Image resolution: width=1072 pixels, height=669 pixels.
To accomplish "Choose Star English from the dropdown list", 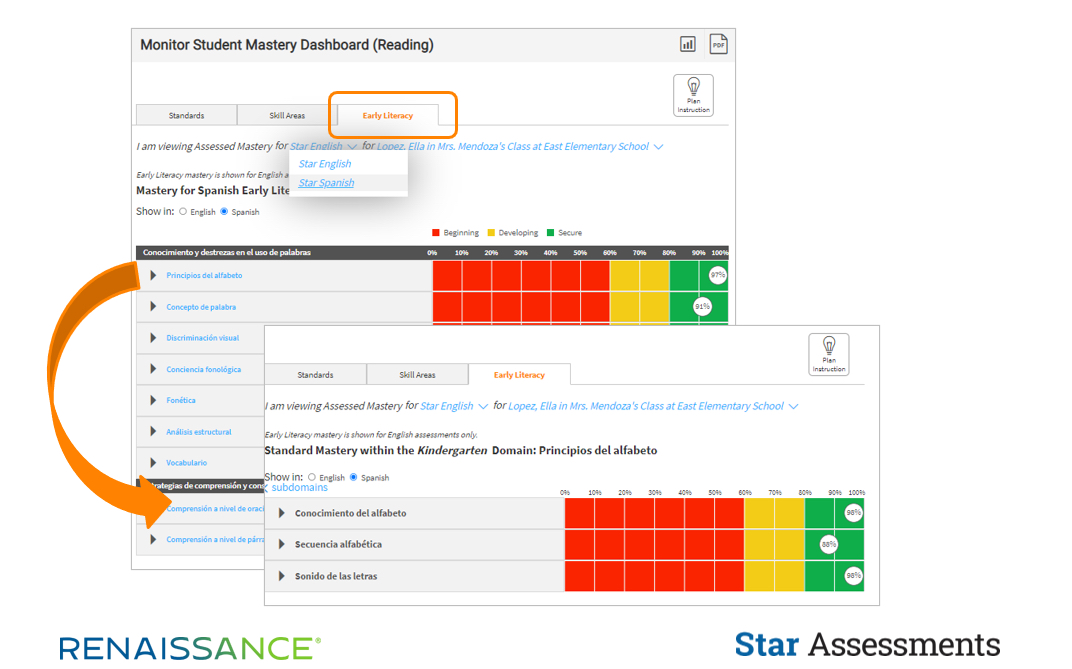I will [325, 164].
